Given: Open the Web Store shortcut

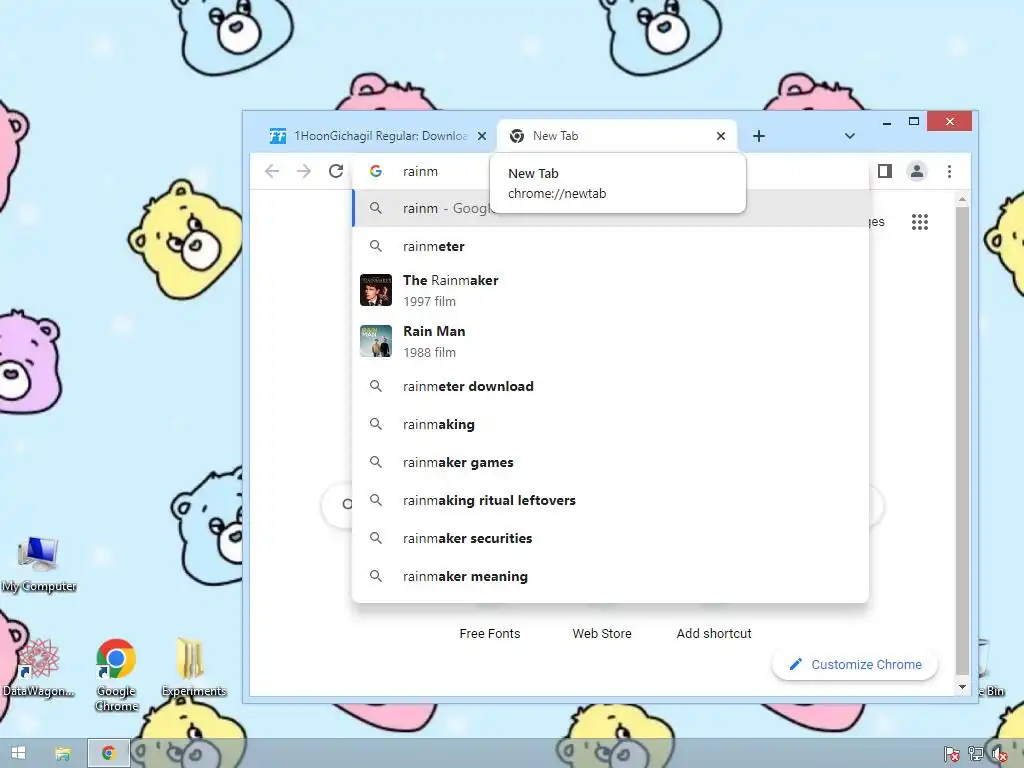Looking at the screenshot, I should click(602, 633).
